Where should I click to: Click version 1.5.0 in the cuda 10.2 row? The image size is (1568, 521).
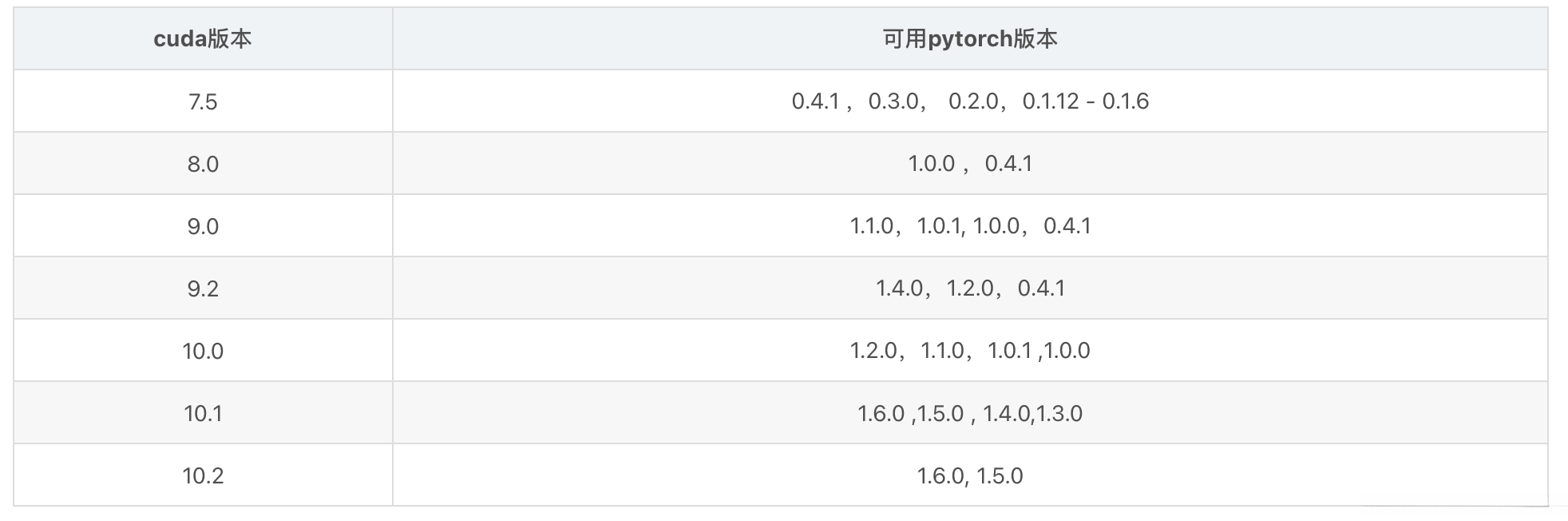click(x=1000, y=475)
